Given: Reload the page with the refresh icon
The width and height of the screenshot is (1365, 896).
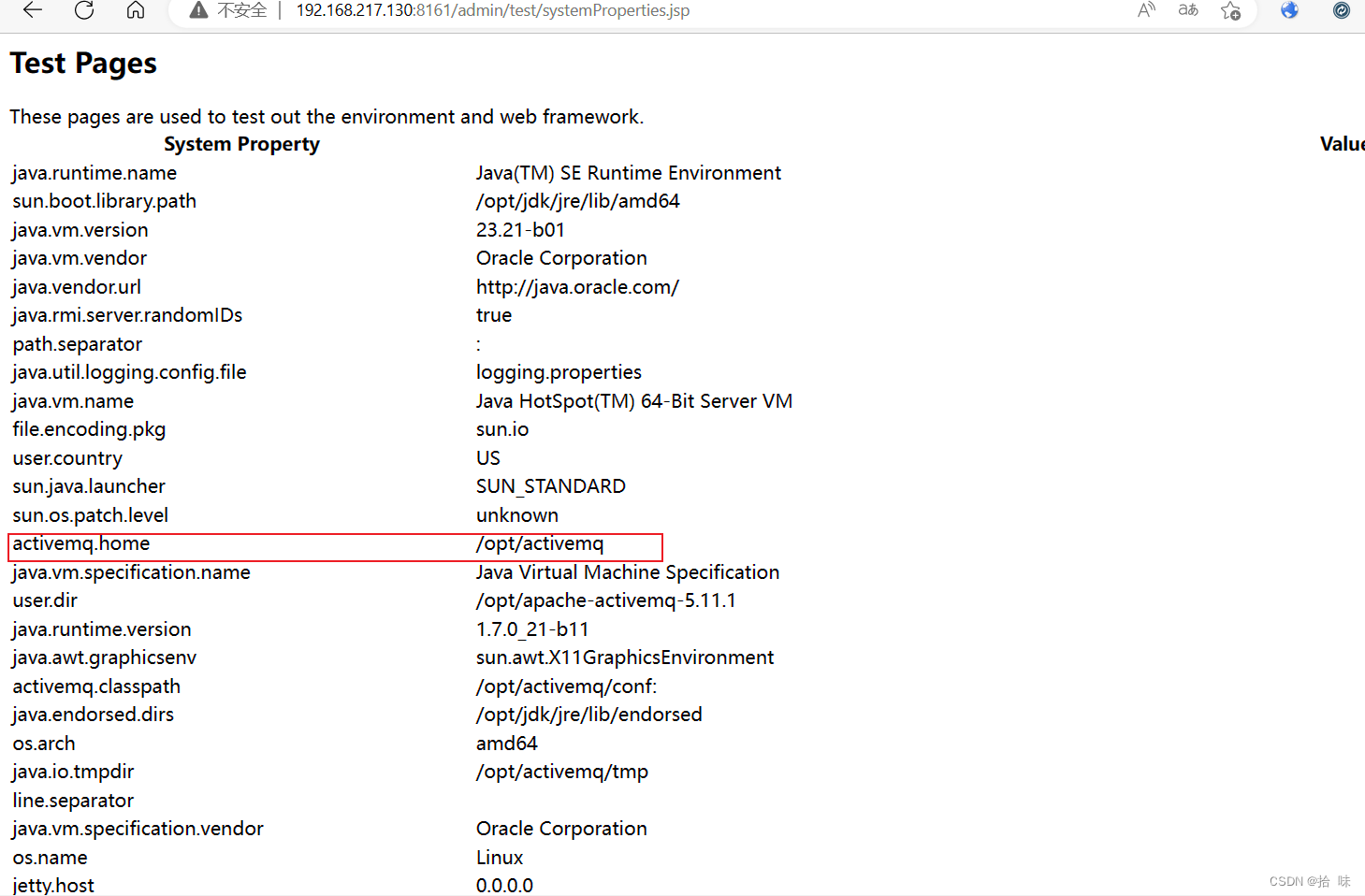Looking at the screenshot, I should click(x=84, y=10).
